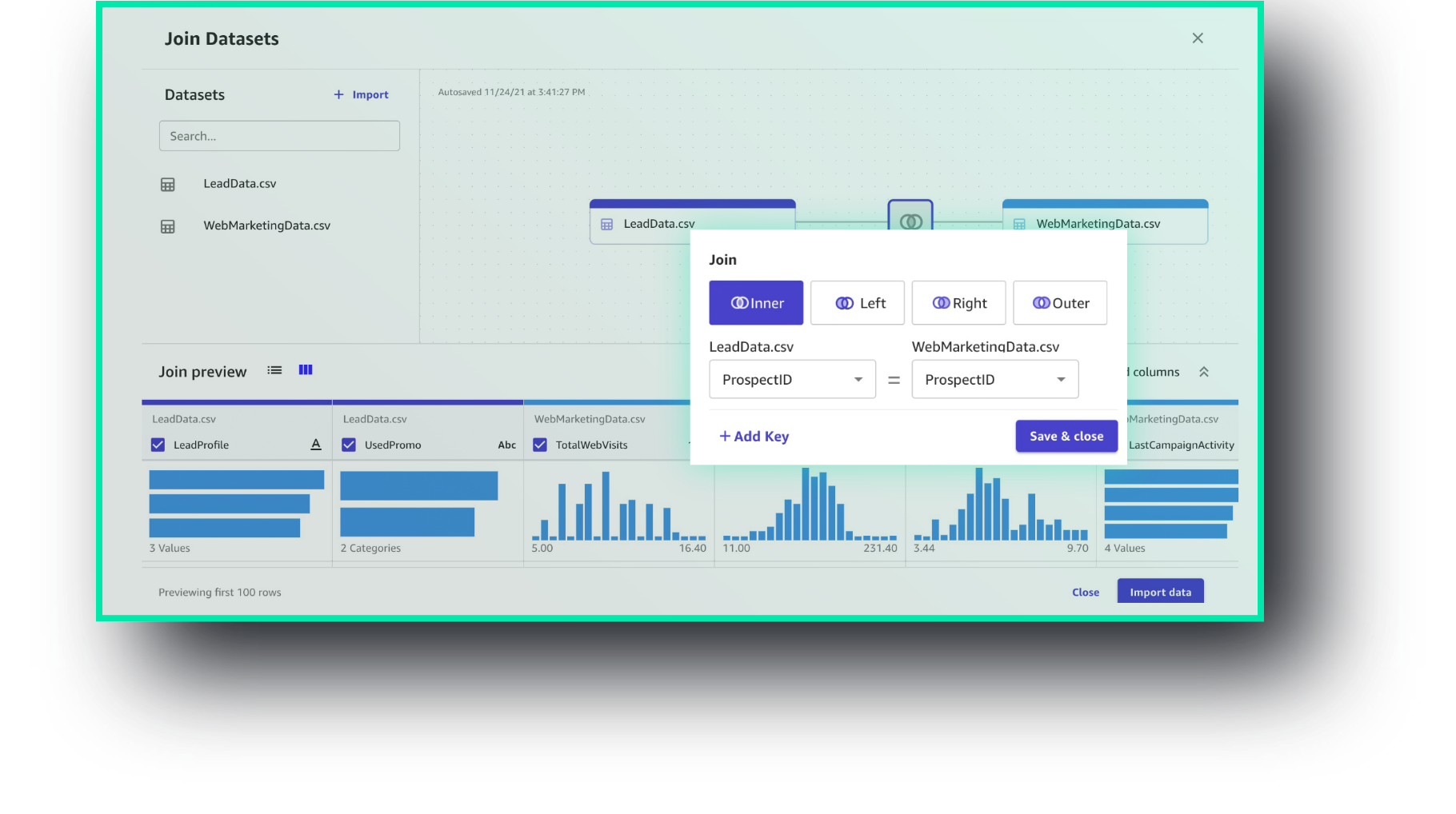Click the Add Key link
The width and height of the screenshot is (1456, 814).
pos(754,437)
